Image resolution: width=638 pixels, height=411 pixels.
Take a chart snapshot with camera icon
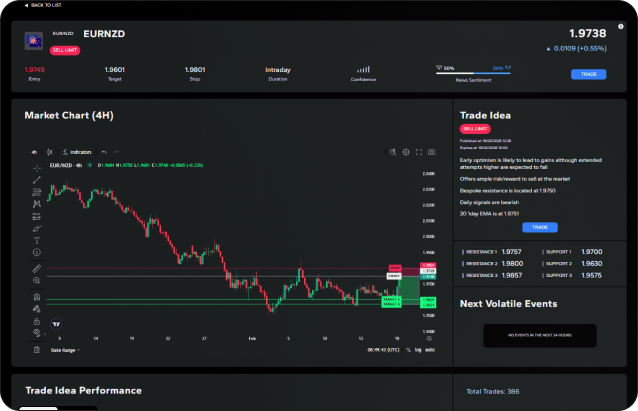pyautogui.click(x=433, y=152)
